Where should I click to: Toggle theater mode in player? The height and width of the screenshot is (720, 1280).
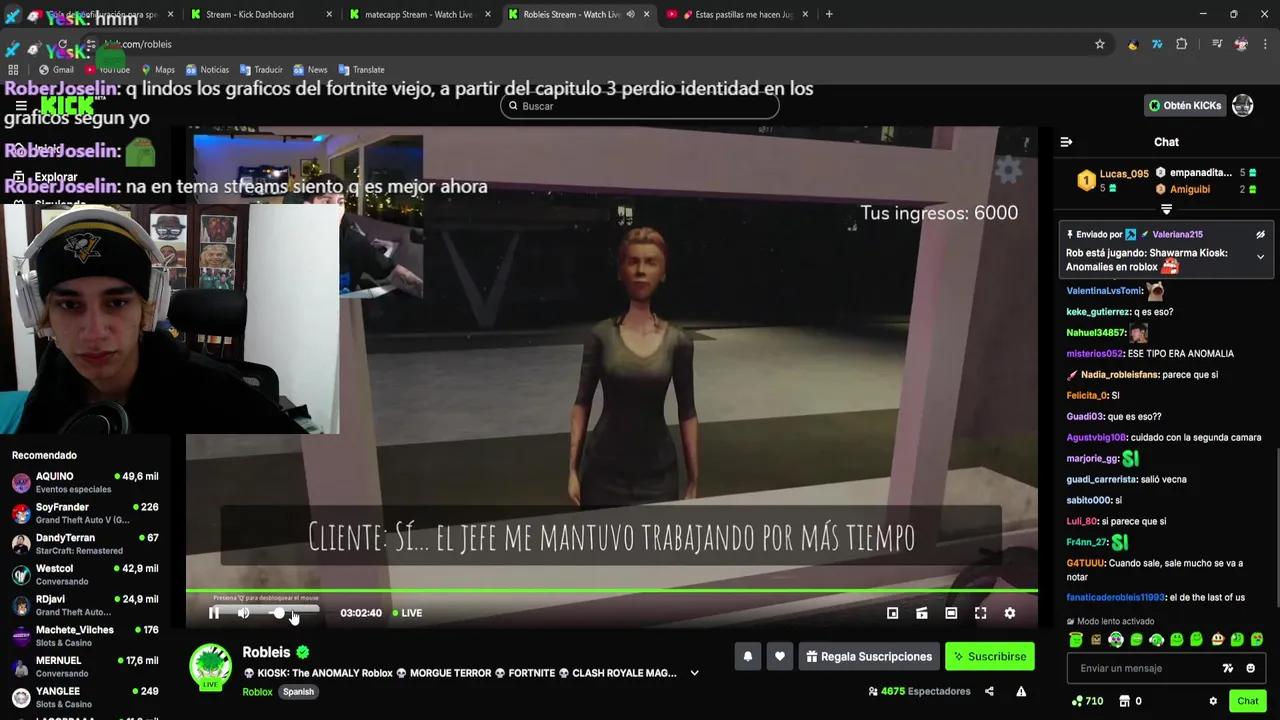(951, 613)
